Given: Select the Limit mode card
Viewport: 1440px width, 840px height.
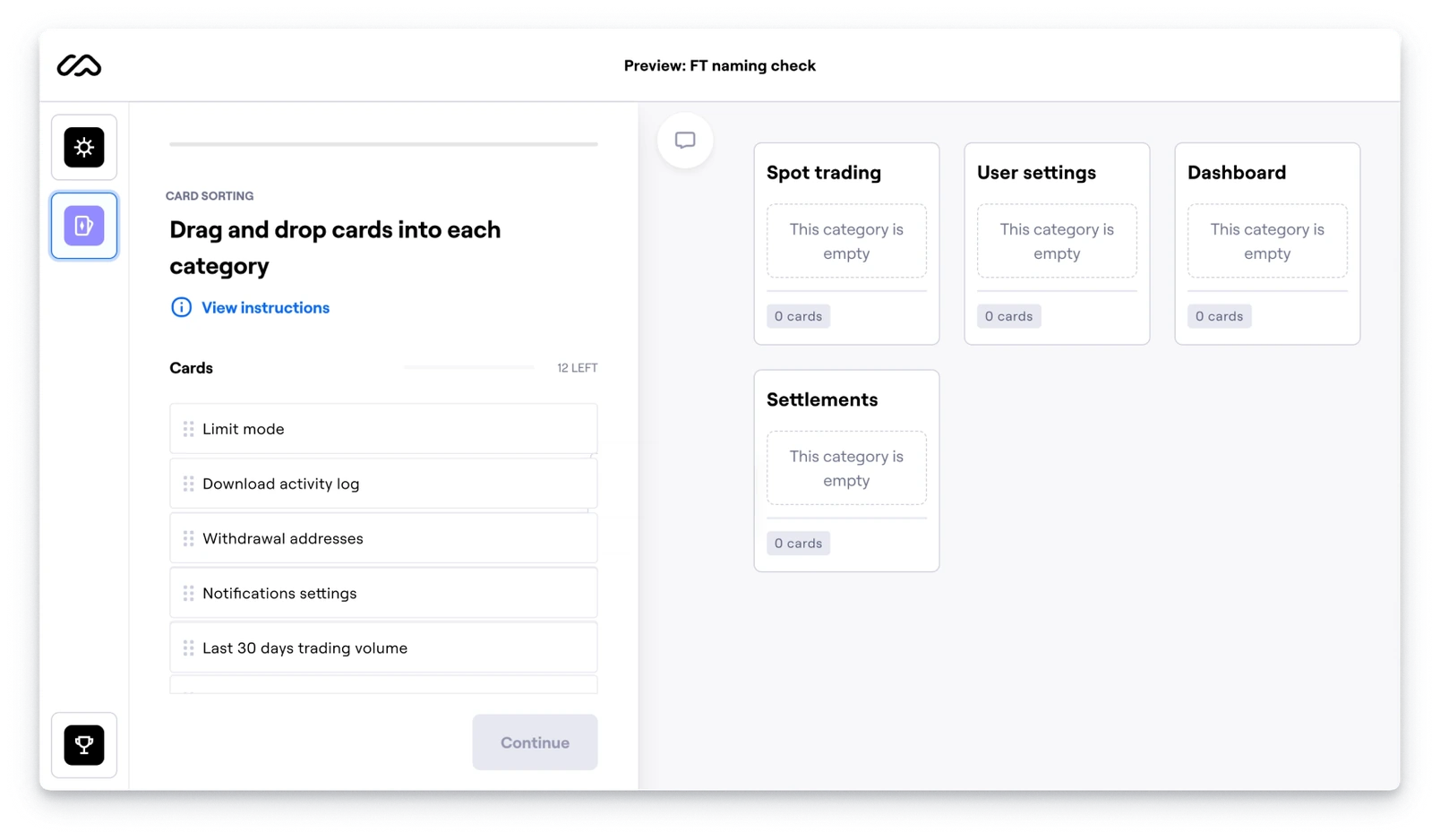Looking at the screenshot, I should point(383,429).
